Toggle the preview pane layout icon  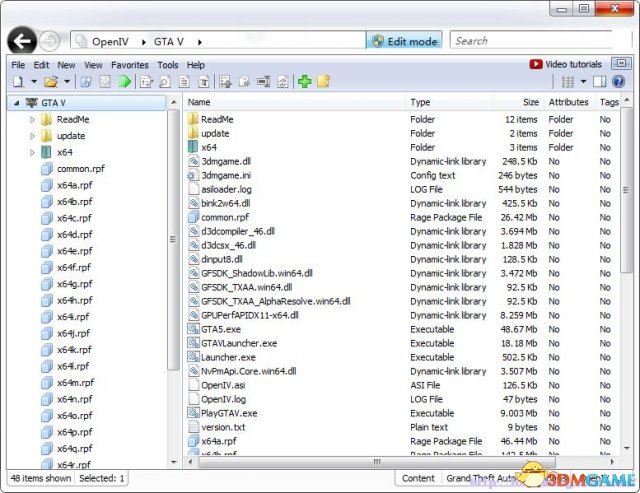(x=600, y=81)
